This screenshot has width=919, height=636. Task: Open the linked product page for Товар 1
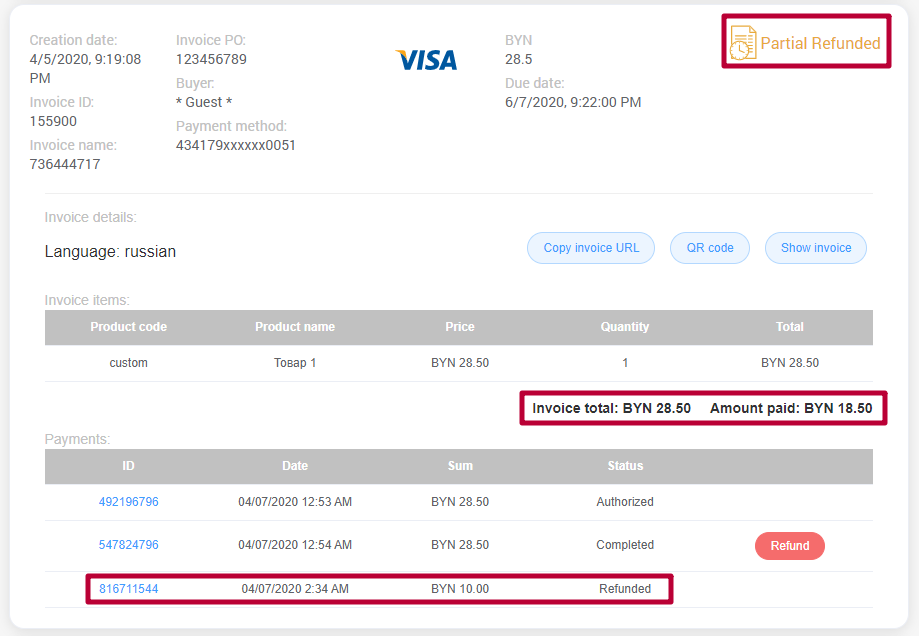(294, 363)
